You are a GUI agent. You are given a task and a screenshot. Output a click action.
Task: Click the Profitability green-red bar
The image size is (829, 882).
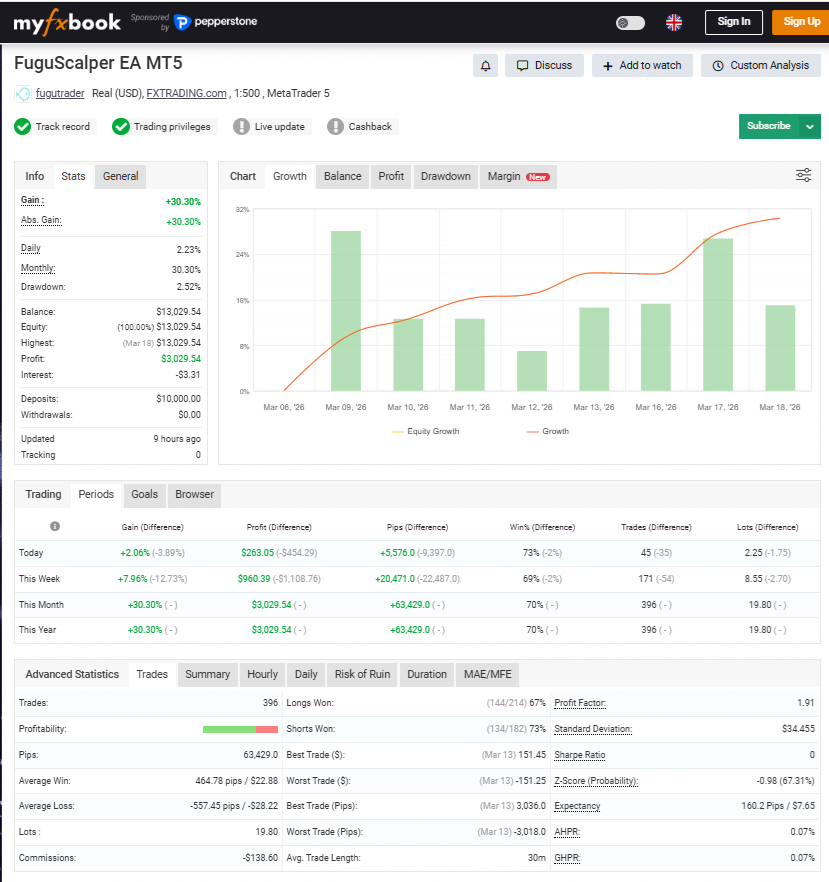(x=240, y=730)
